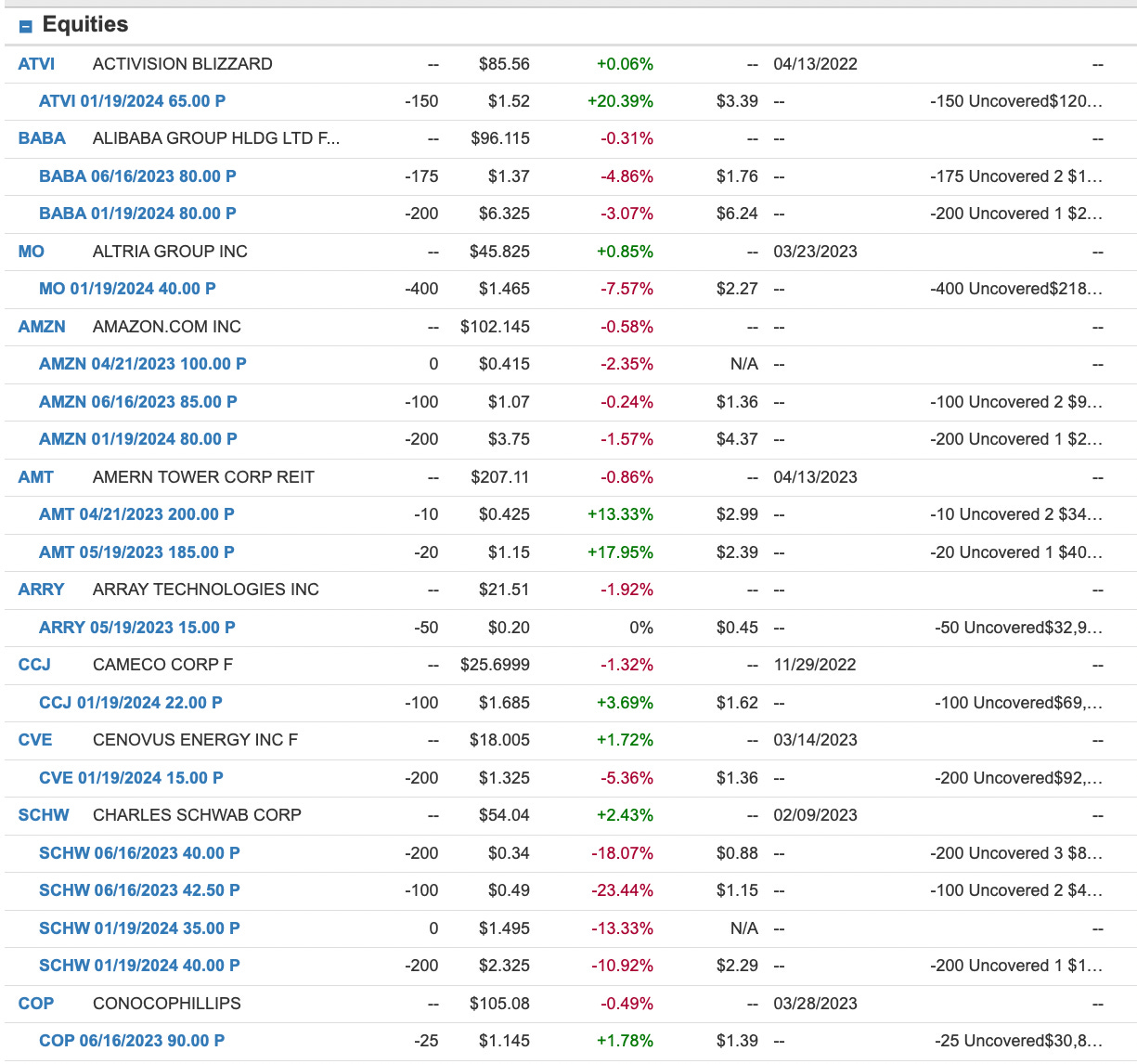Click the -7.57% change value
Screen dimensions: 1137x1064
coord(627,289)
